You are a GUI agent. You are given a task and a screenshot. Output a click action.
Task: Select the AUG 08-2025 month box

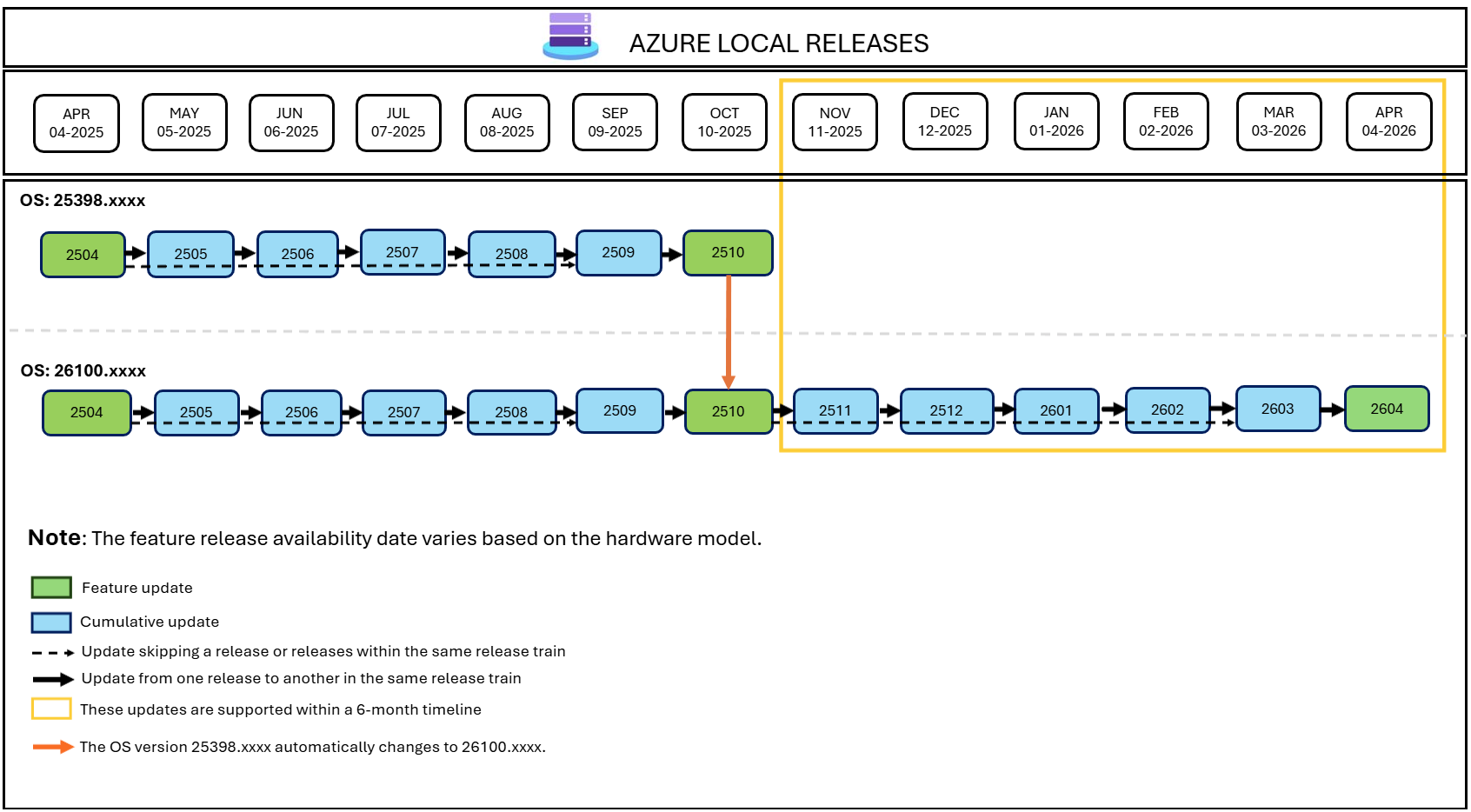click(x=507, y=123)
